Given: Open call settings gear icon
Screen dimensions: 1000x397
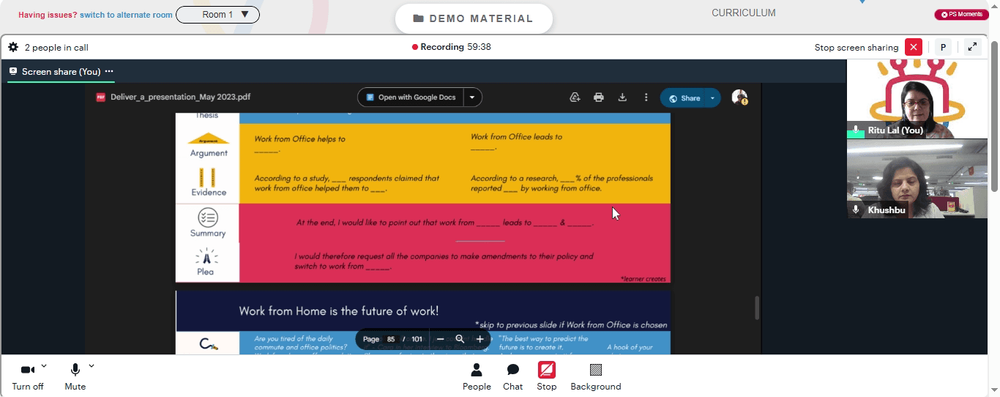Looking at the screenshot, I should [x=13, y=47].
